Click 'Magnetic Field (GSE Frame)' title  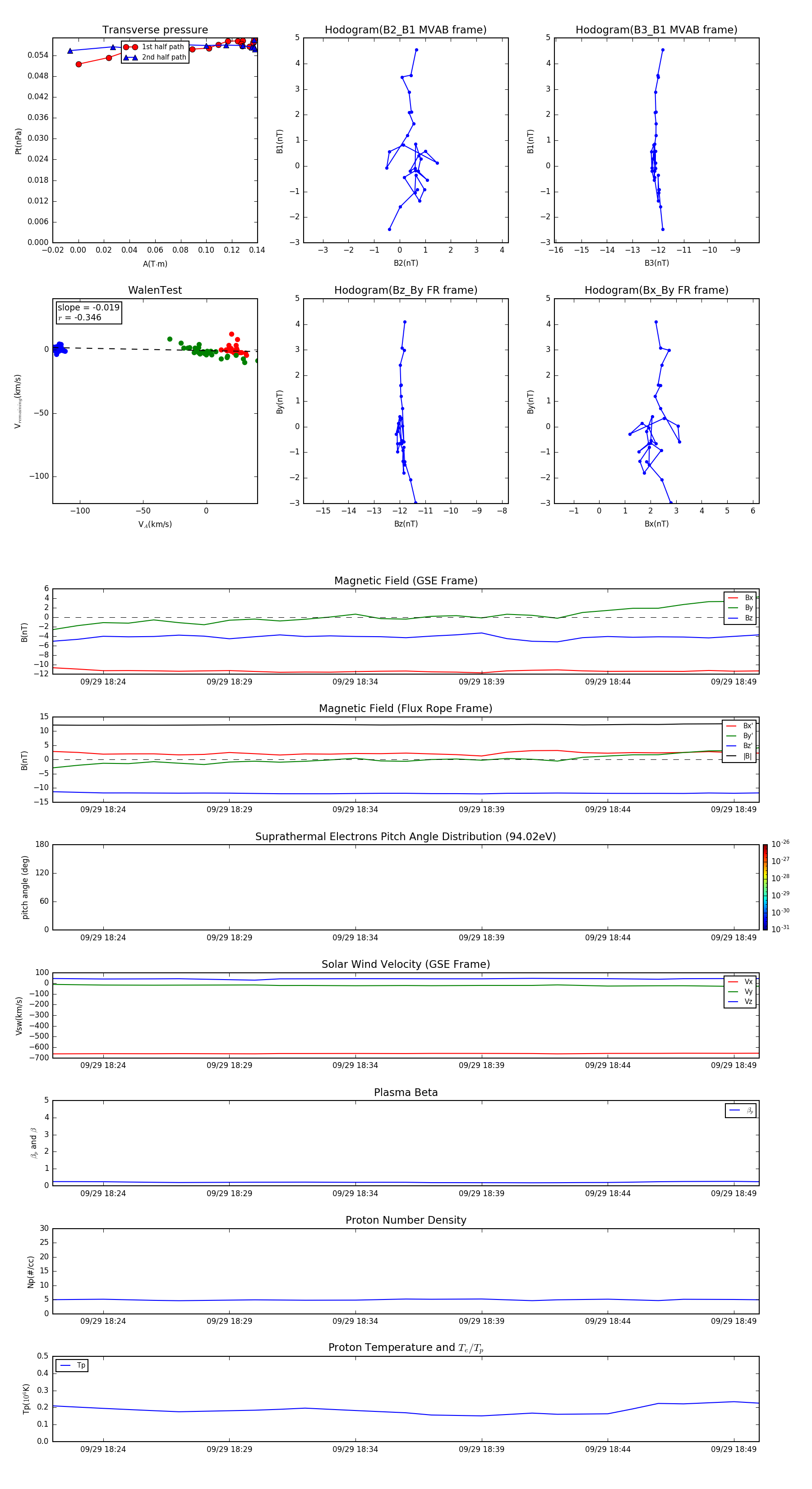[x=406, y=581]
